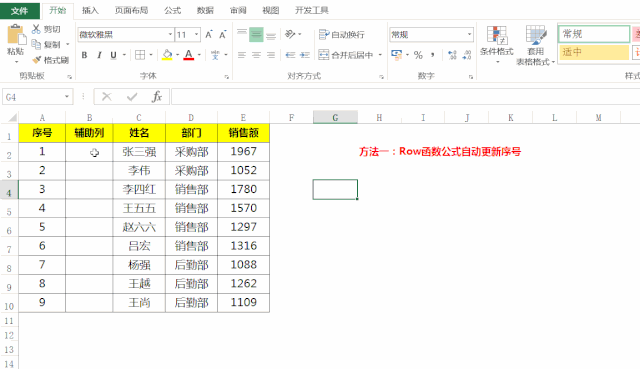Viewport: 640px width, 369px height.
Task: Toggle Italic formatting
Action: [99, 55]
